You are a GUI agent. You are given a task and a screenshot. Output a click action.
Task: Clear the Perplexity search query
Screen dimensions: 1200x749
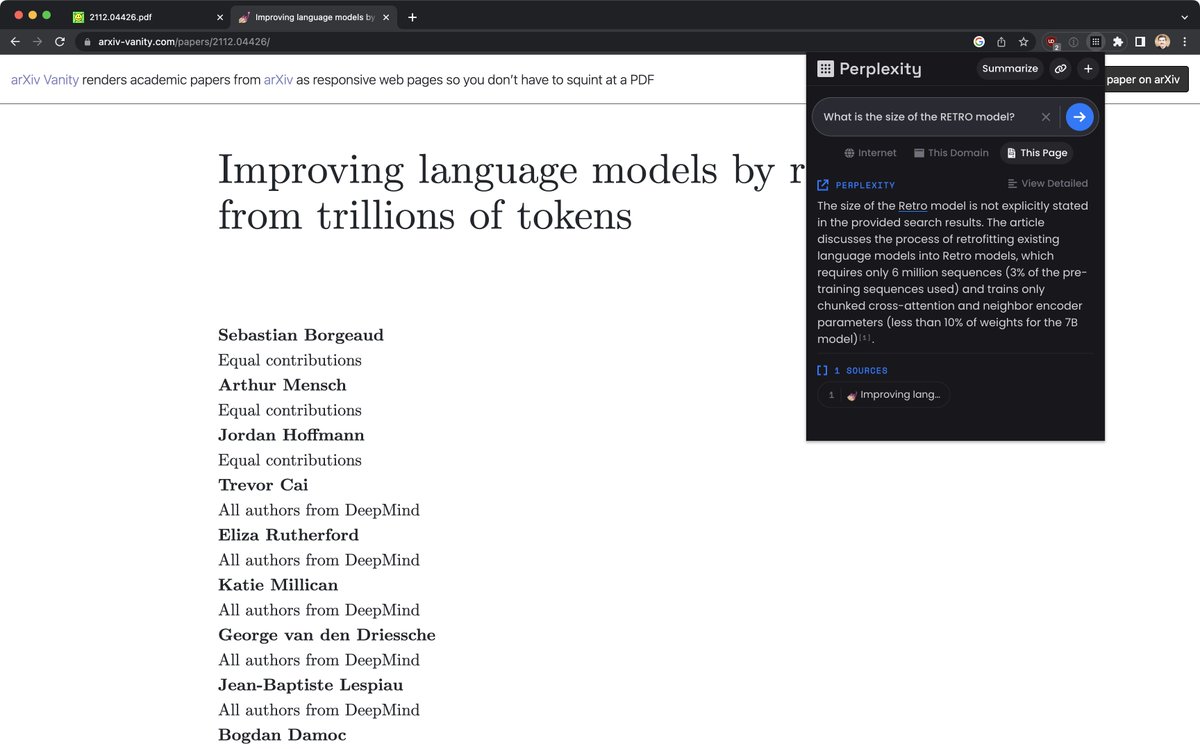tap(1046, 117)
